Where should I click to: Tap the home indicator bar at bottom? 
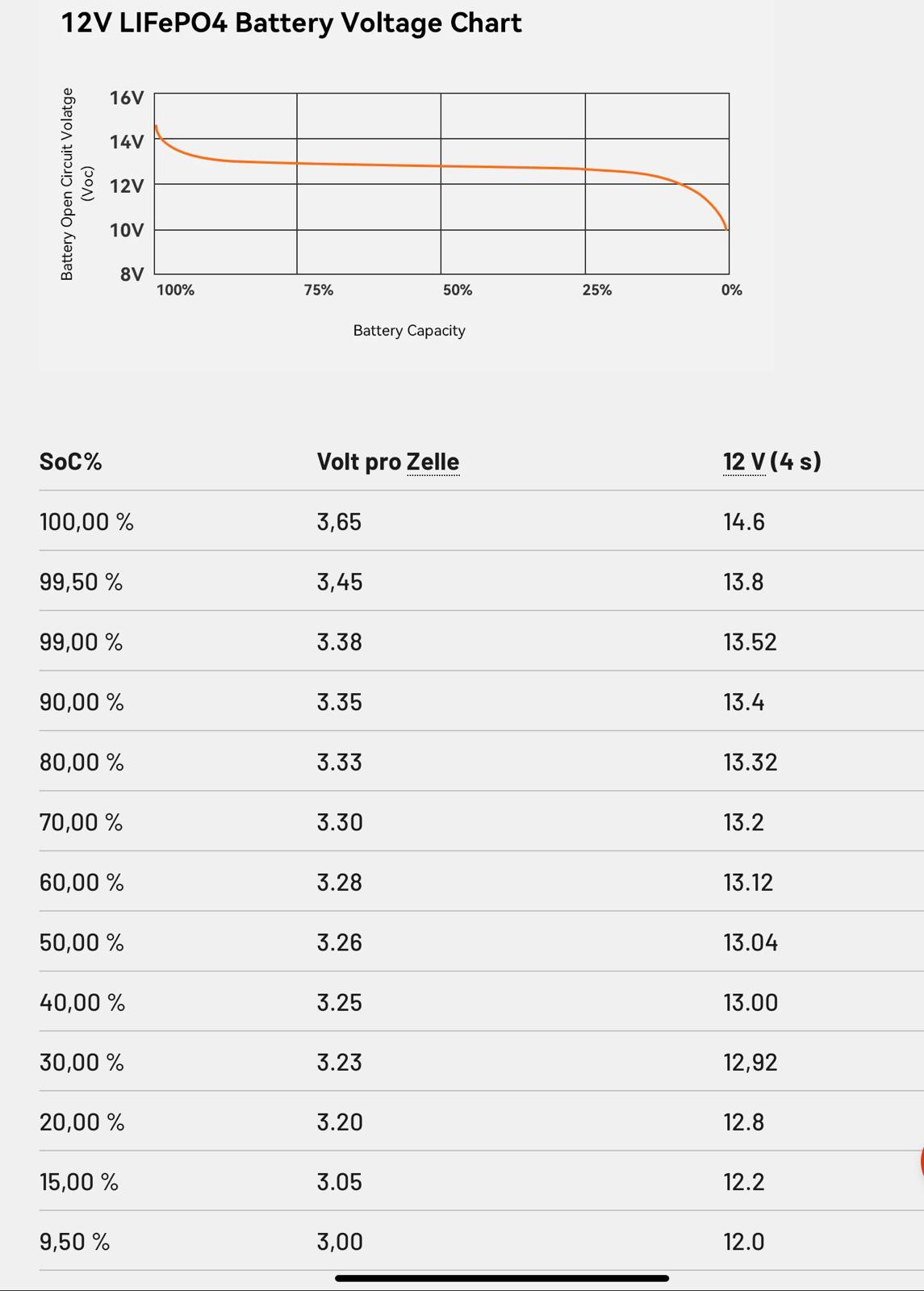tap(501, 1278)
